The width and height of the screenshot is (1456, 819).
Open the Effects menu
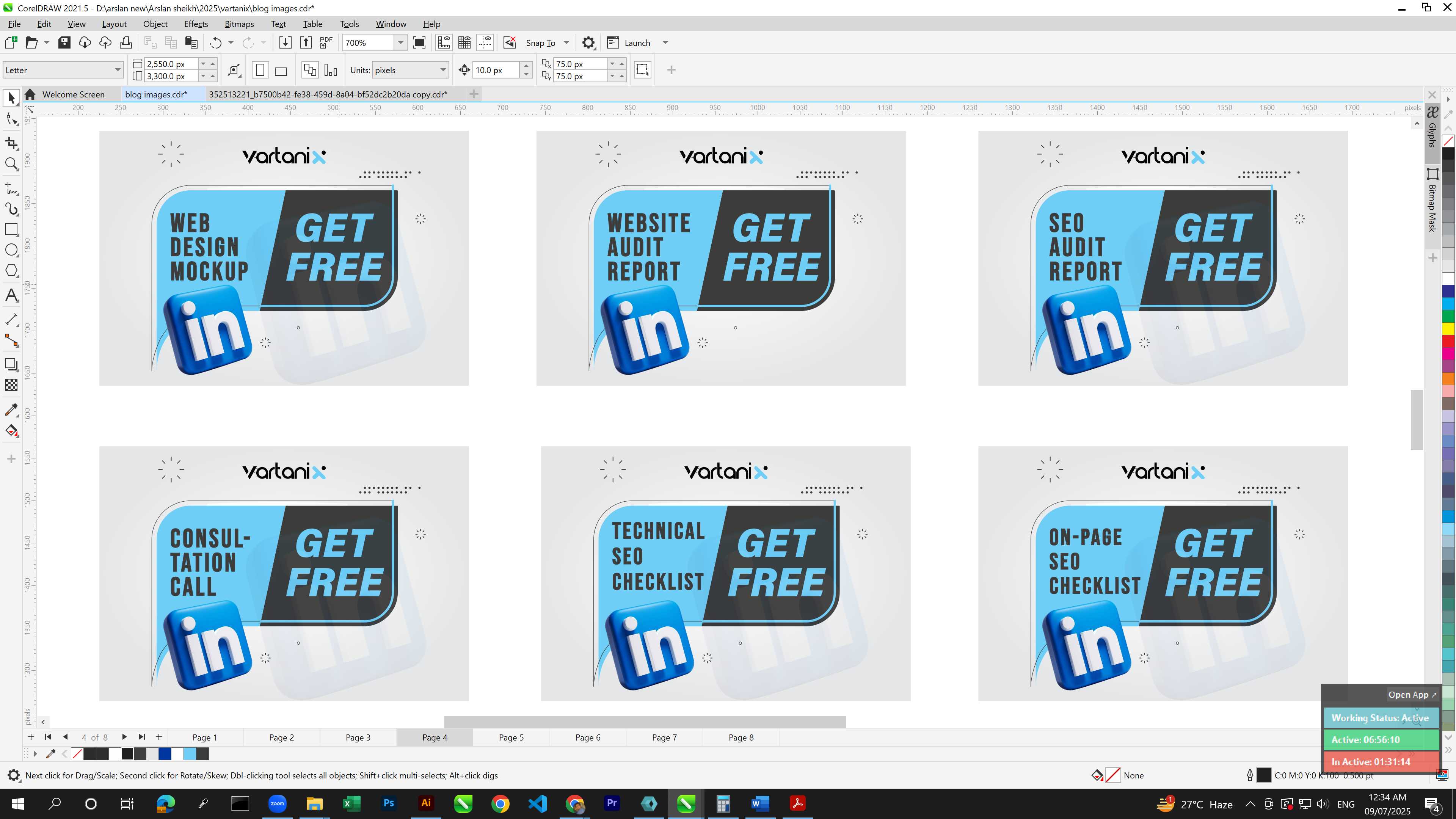coord(196,24)
